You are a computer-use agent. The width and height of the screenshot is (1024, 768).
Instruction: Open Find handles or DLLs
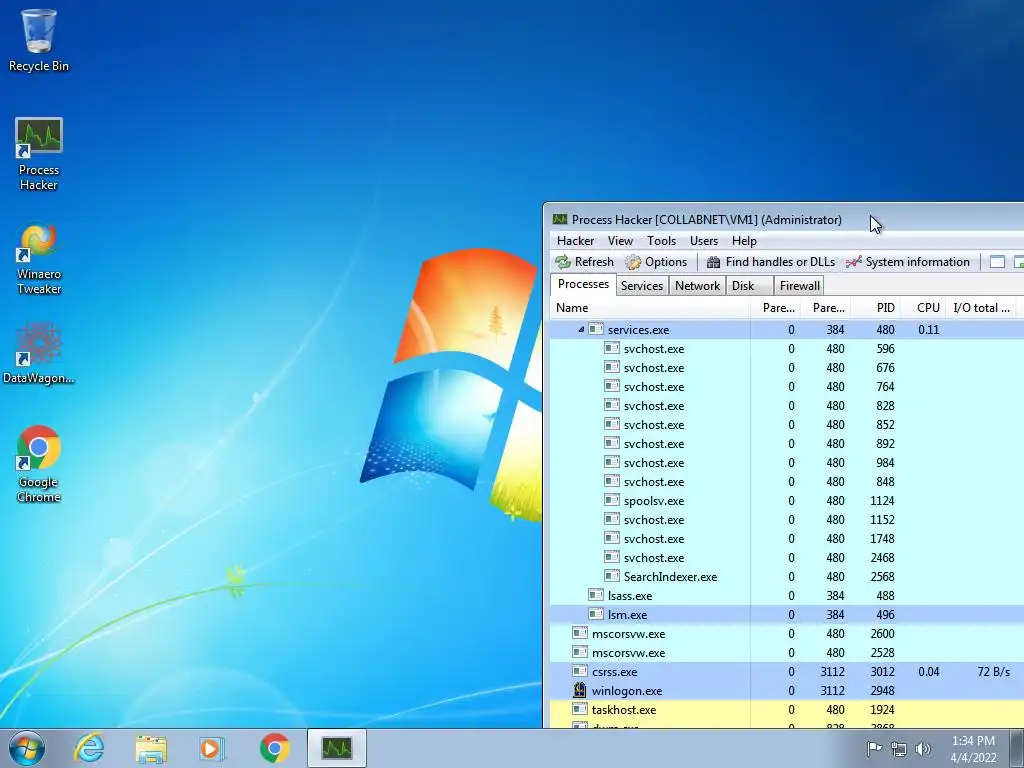click(771, 262)
